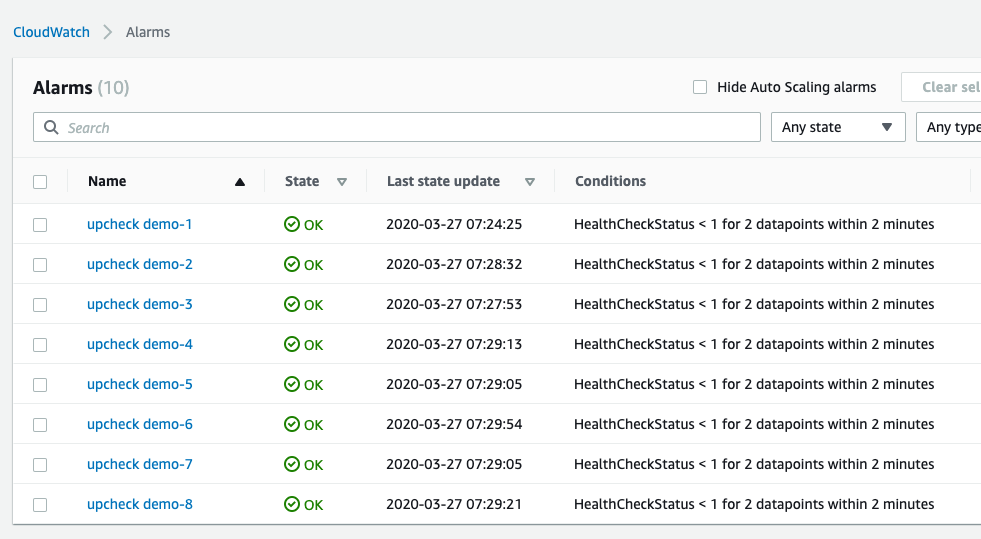The width and height of the screenshot is (981, 539).
Task: Click the Conditions column header
Action: point(610,181)
